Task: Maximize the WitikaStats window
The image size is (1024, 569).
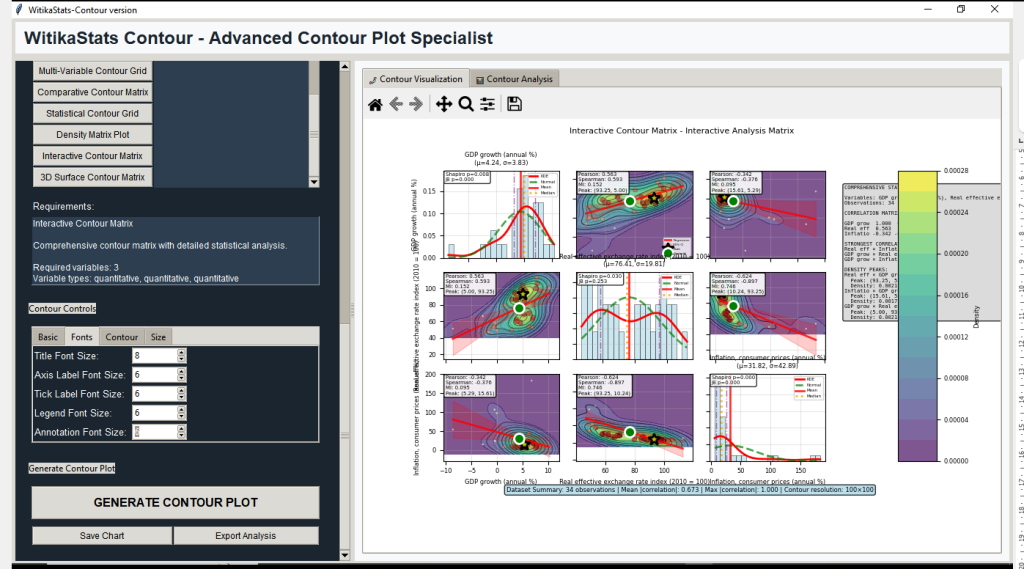Action: 961,9
